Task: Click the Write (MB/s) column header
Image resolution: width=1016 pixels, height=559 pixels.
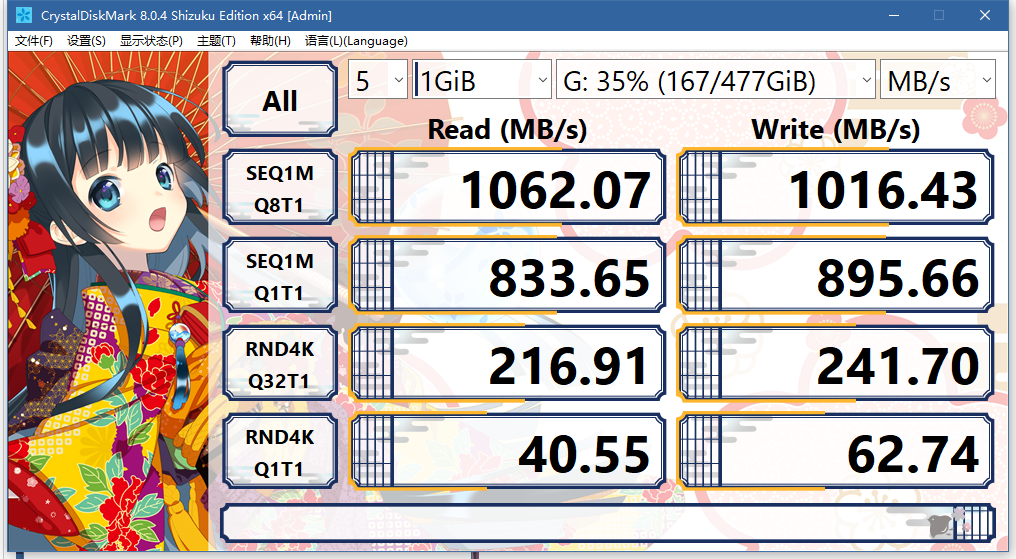Action: coord(835,130)
